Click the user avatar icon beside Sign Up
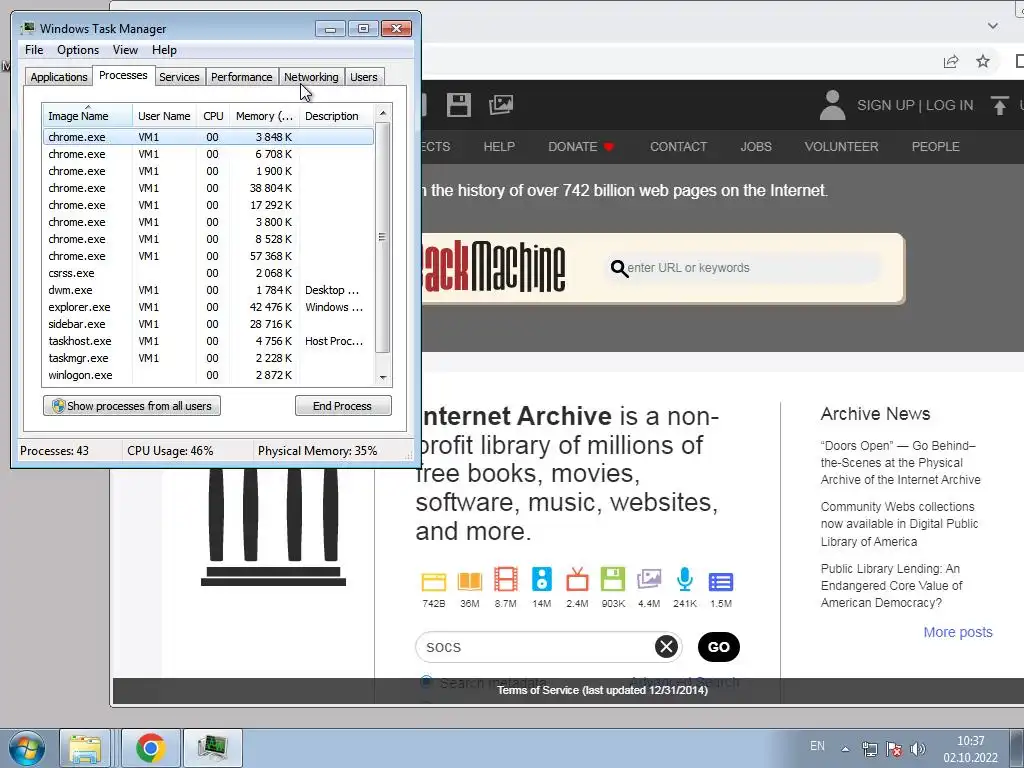This screenshot has width=1024, height=768. 832,105
